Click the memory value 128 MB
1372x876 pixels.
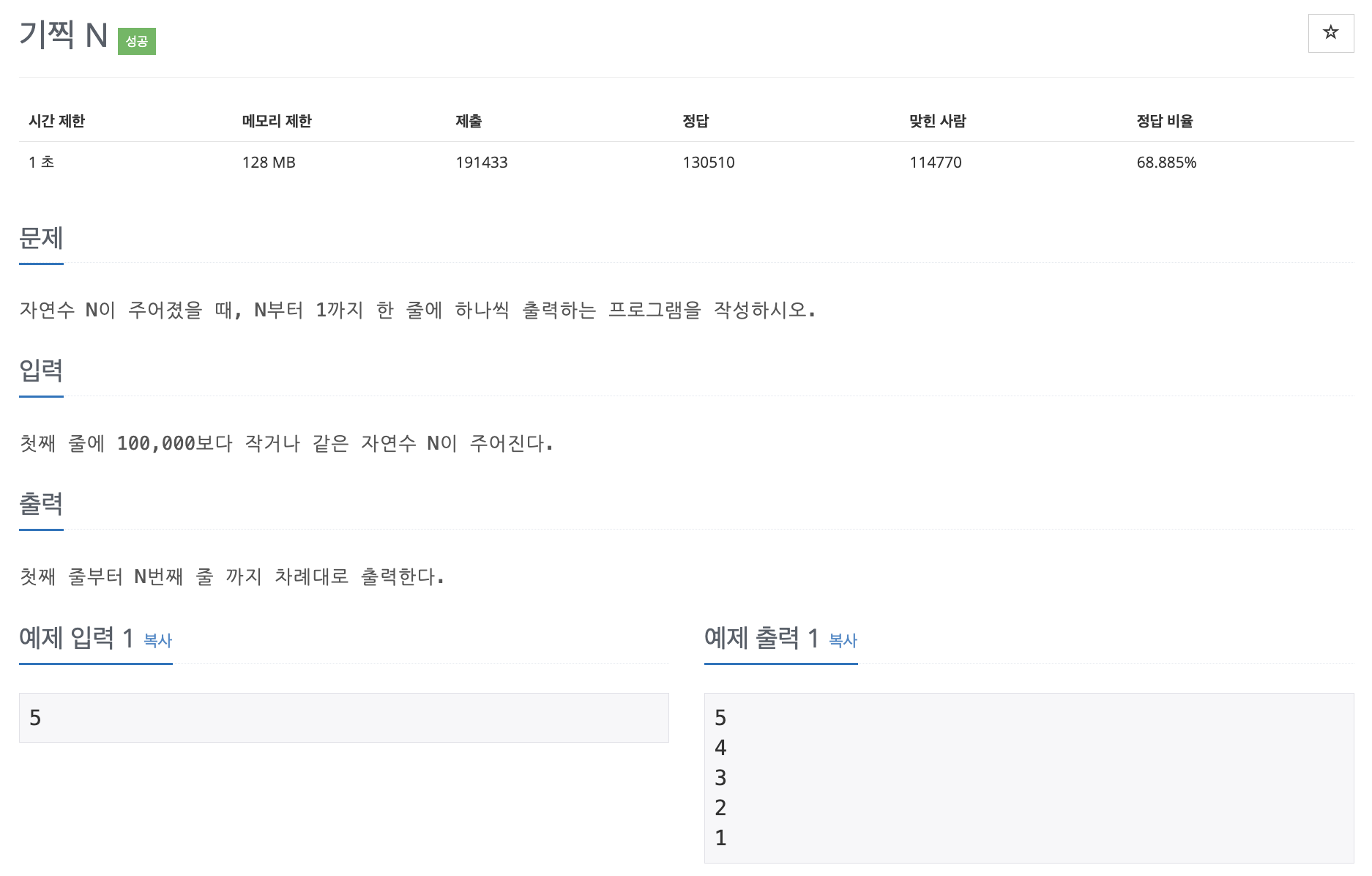(269, 162)
